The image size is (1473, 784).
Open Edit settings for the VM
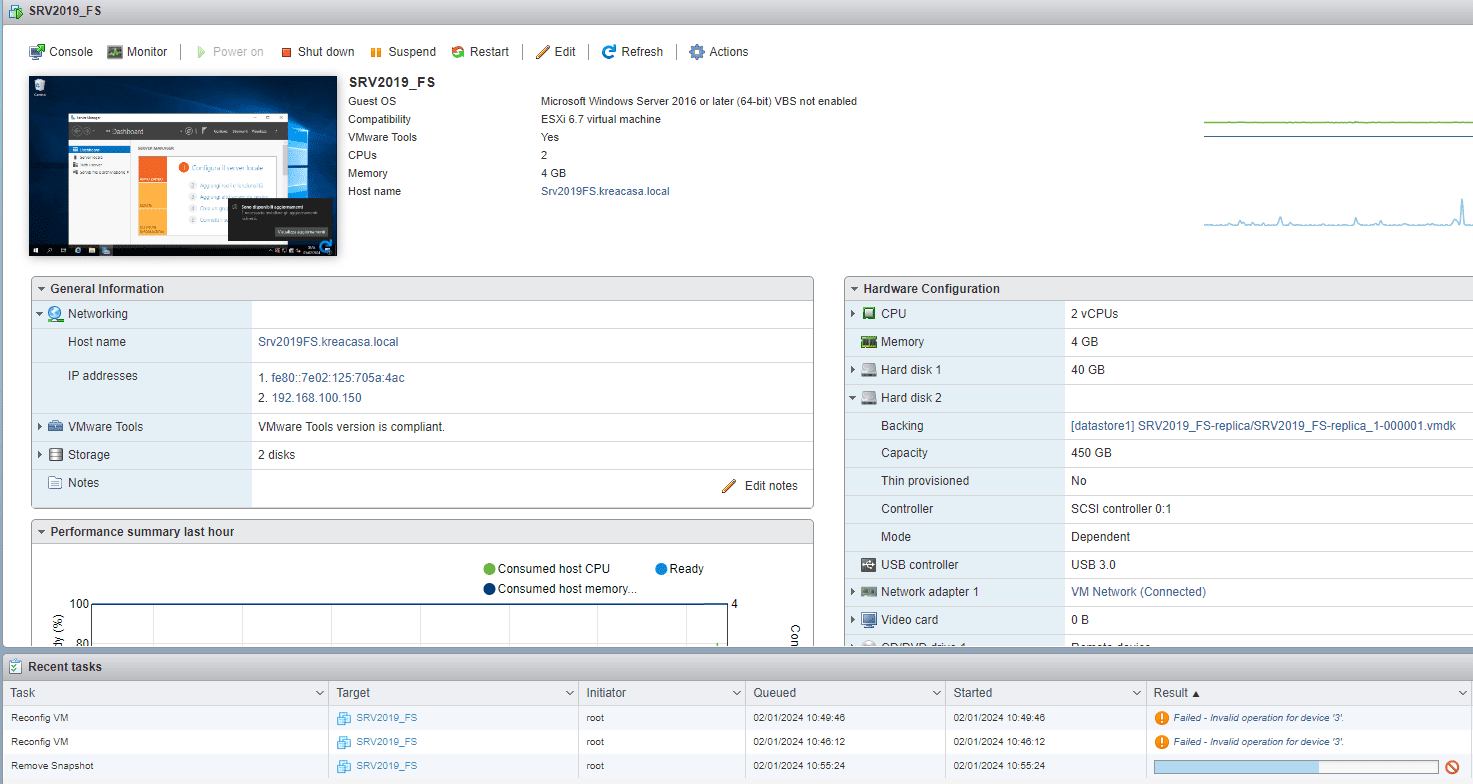click(555, 51)
